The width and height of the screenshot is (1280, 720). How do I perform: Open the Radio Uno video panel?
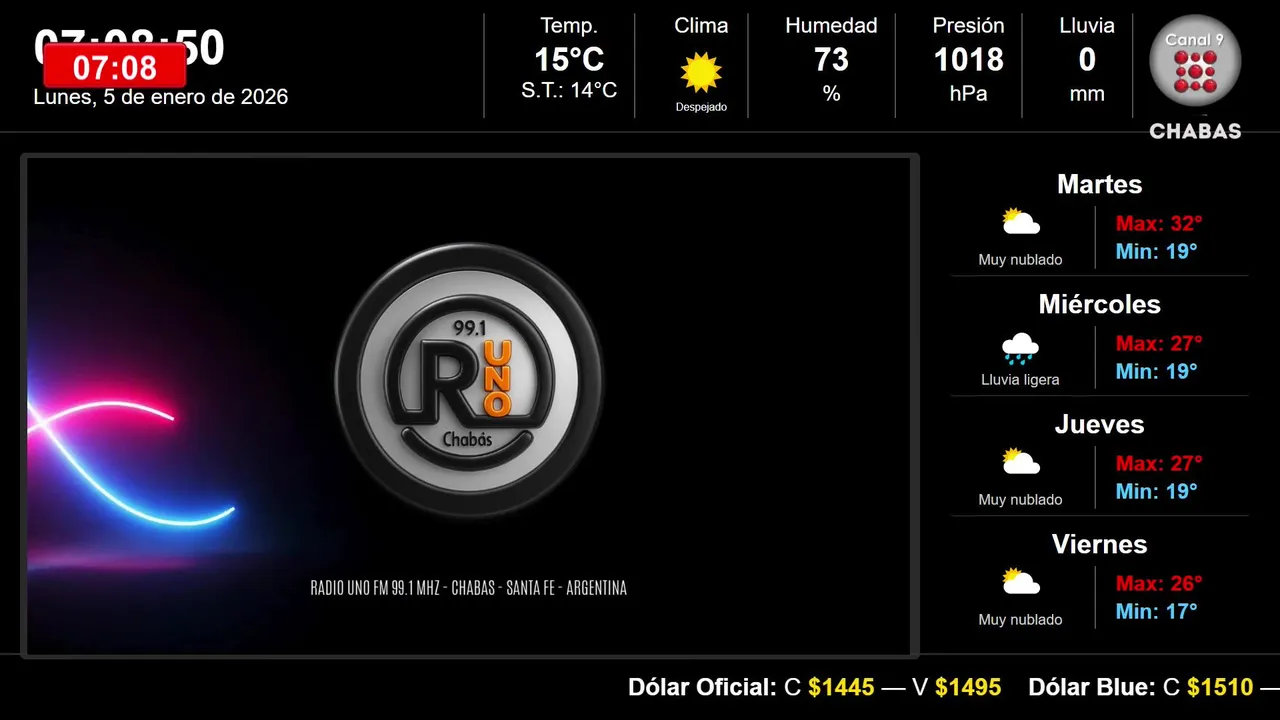tap(470, 406)
